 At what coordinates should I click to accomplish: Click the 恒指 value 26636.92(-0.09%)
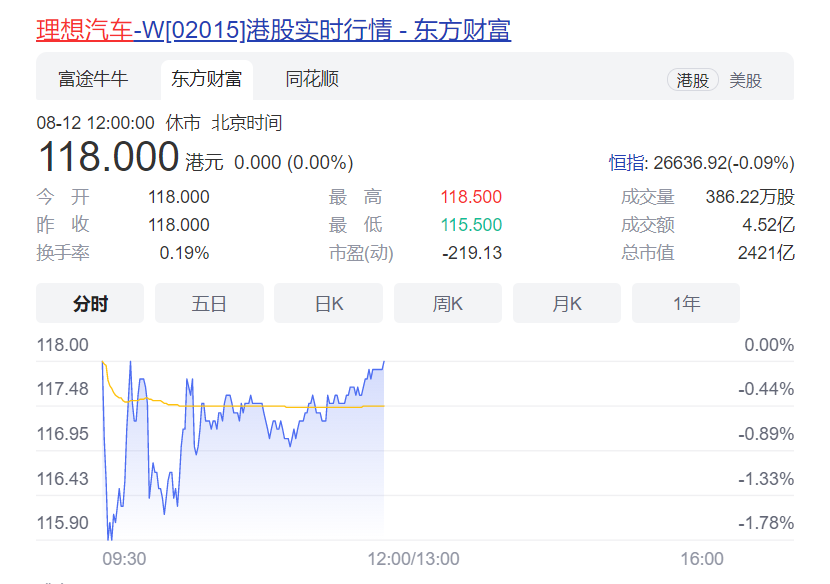tap(724, 163)
